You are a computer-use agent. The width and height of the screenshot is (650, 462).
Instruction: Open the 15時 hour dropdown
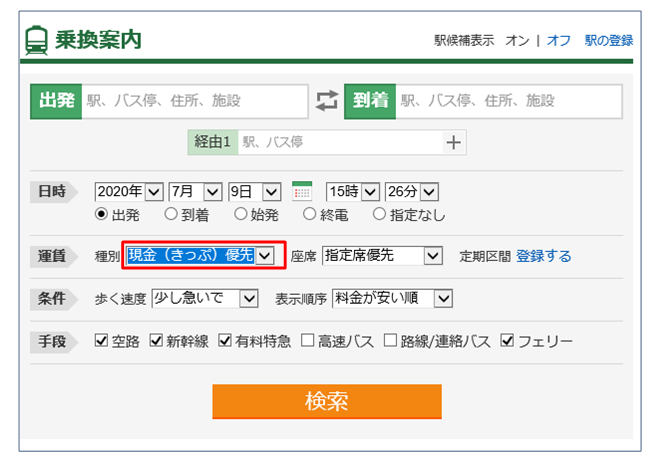tap(353, 192)
